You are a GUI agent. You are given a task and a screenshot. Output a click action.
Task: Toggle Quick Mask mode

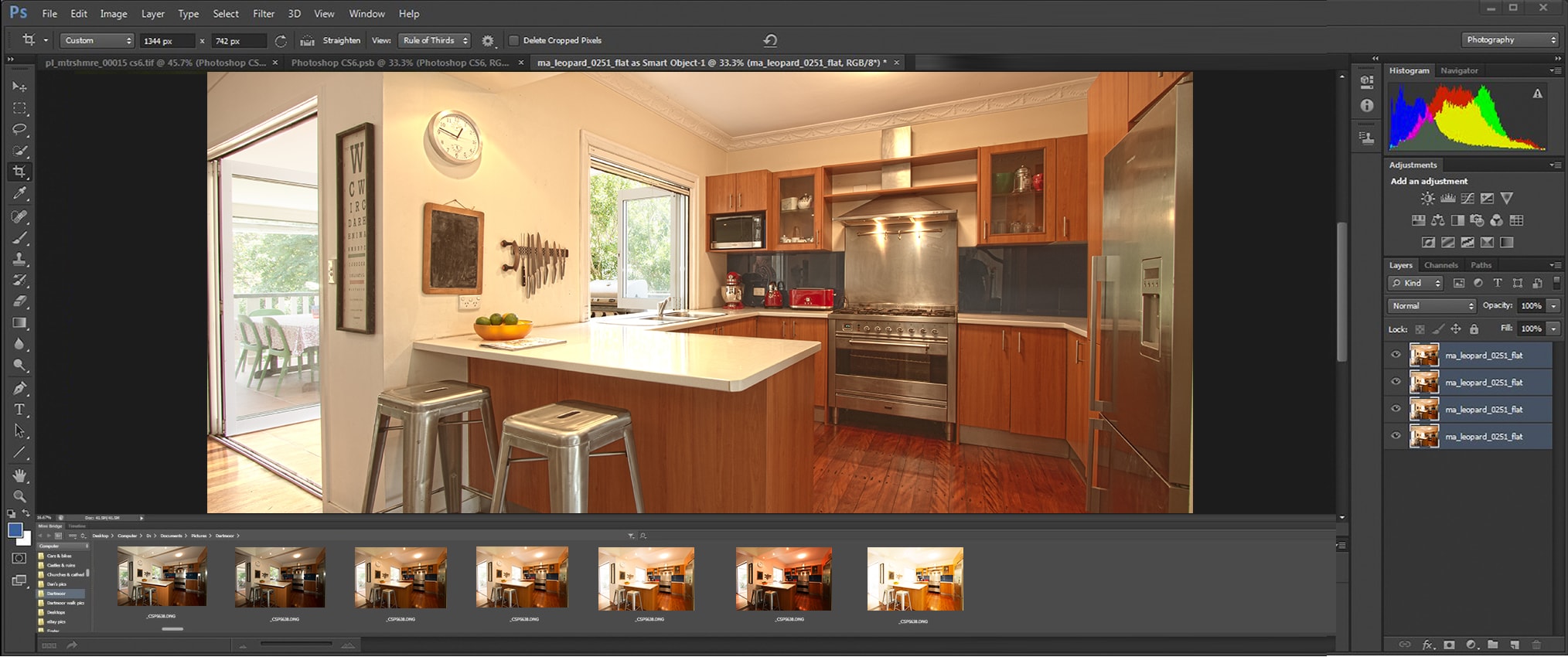[x=19, y=558]
